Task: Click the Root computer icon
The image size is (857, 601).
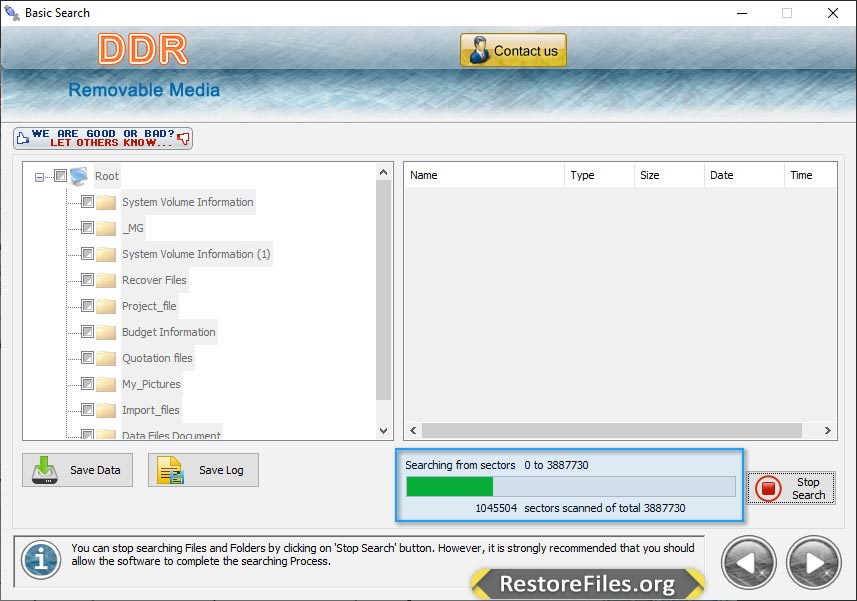Action: coord(79,176)
